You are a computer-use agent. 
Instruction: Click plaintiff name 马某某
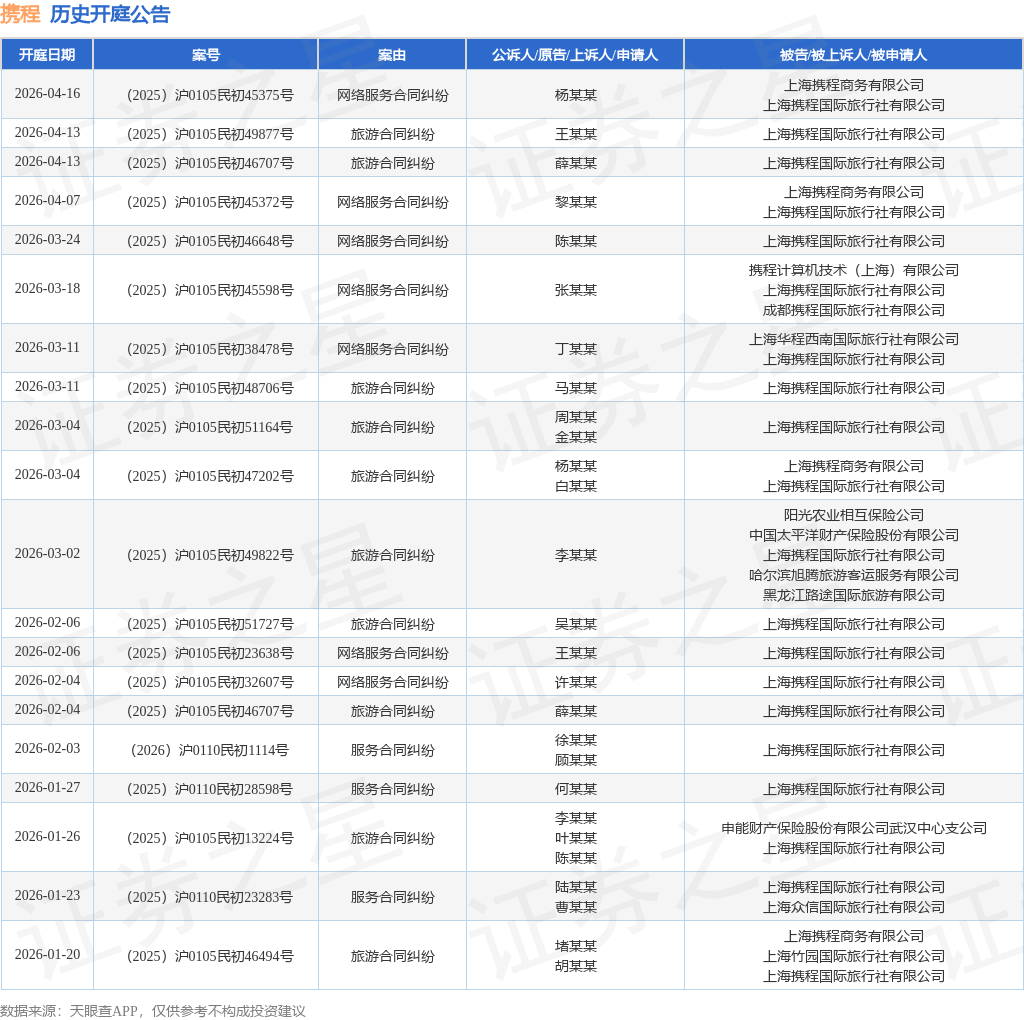click(575, 389)
